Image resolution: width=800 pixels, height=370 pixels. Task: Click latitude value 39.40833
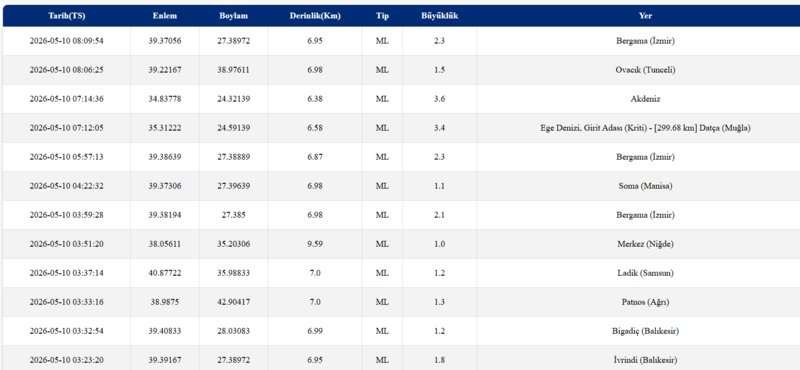tap(165, 331)
